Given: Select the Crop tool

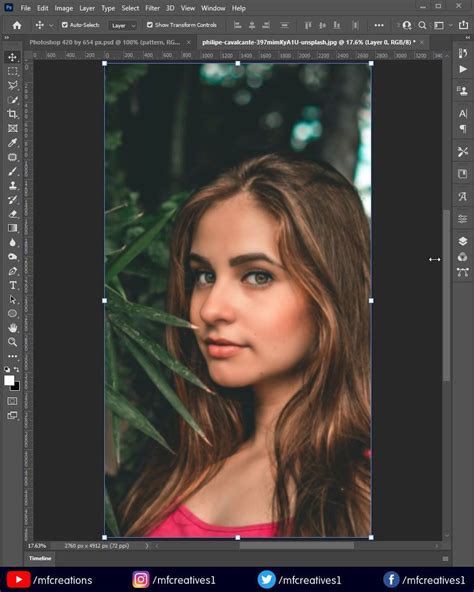Looking at the screenshot, I should [x=12, y=114].
